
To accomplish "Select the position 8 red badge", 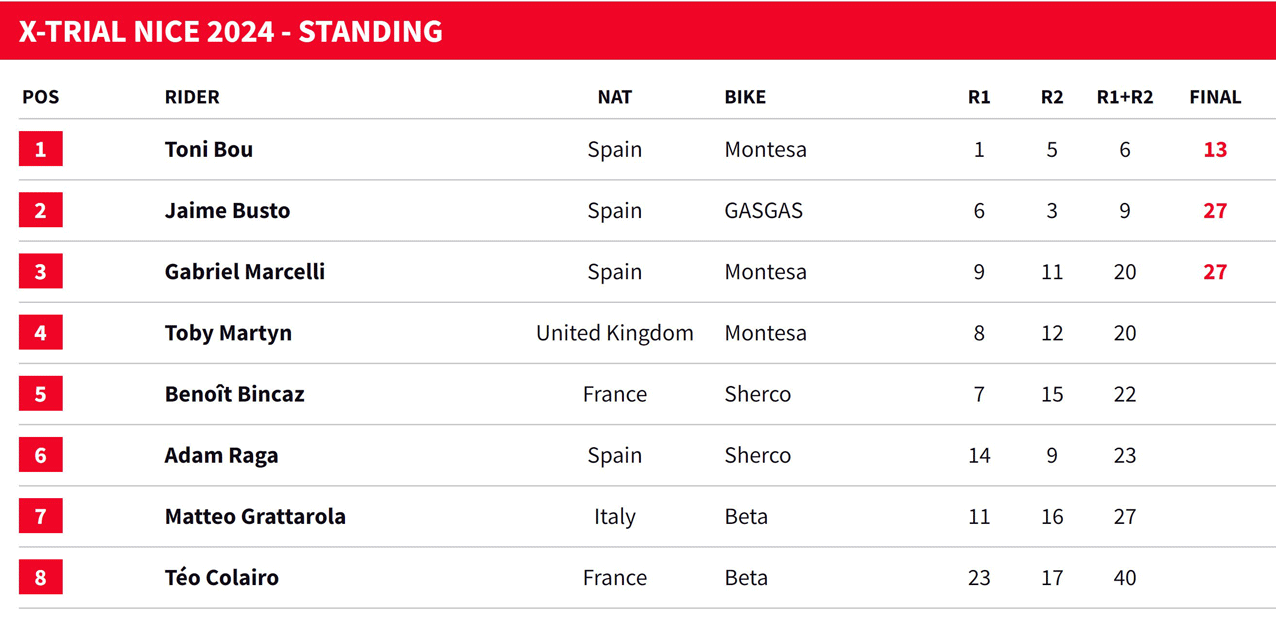I will (40, 577).
